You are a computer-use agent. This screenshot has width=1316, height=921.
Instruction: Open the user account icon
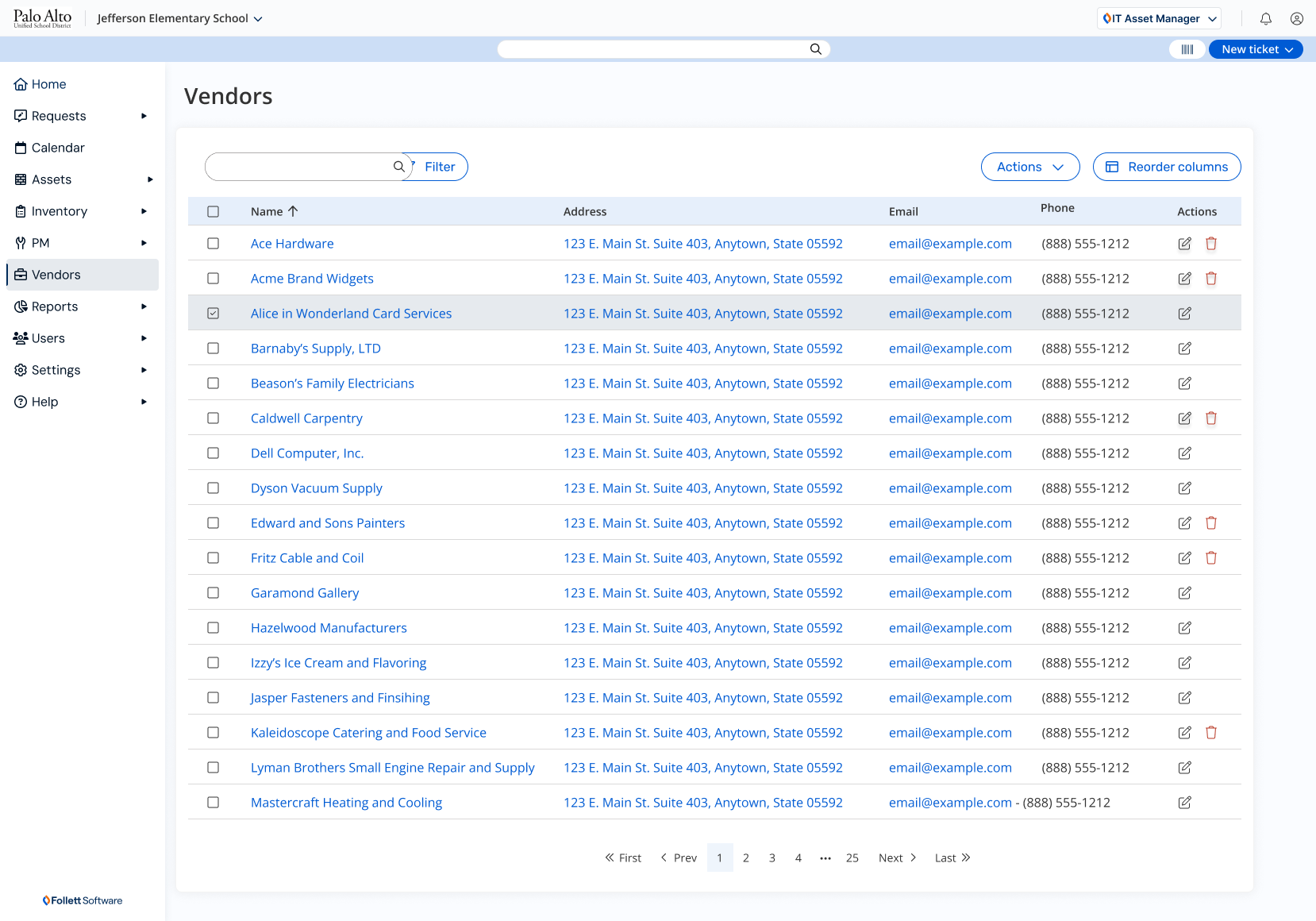point(1297,17)
